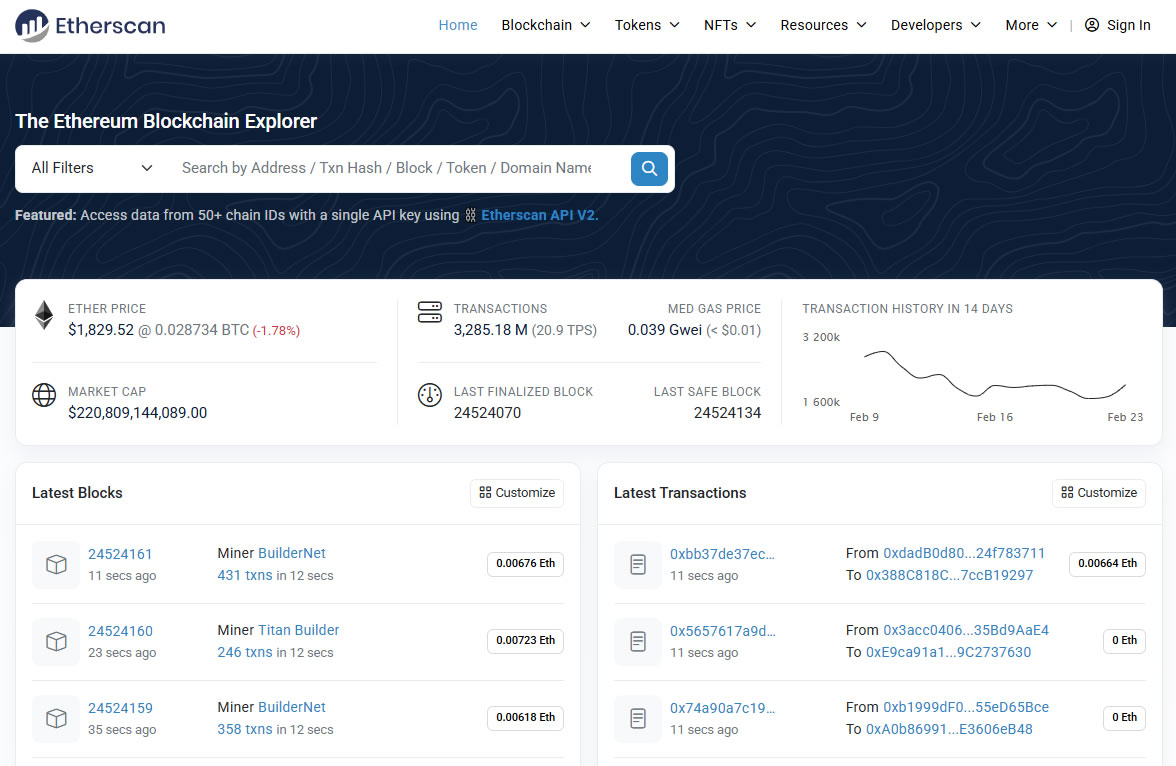Click the transactions 3,285.18 M value
Screen dimensions: 1176x766
click(x=490, y=330)
